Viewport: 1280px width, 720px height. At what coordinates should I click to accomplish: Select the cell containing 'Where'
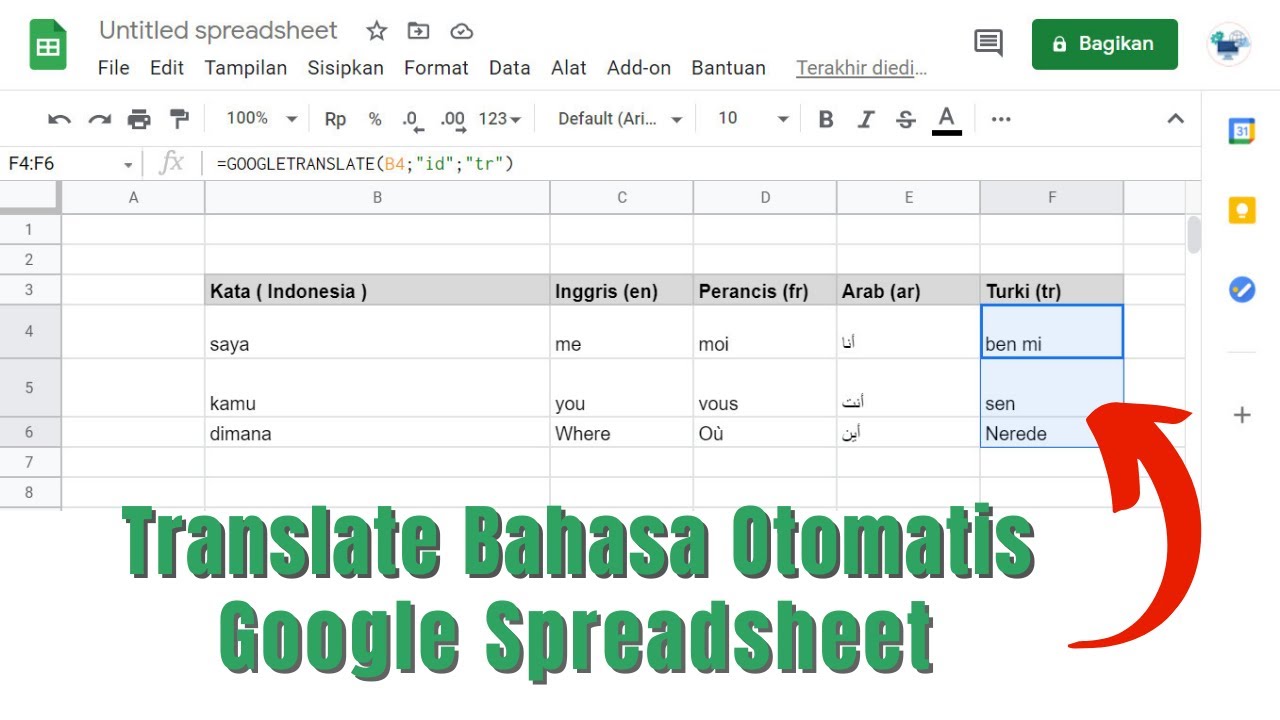tap(621, 433)
